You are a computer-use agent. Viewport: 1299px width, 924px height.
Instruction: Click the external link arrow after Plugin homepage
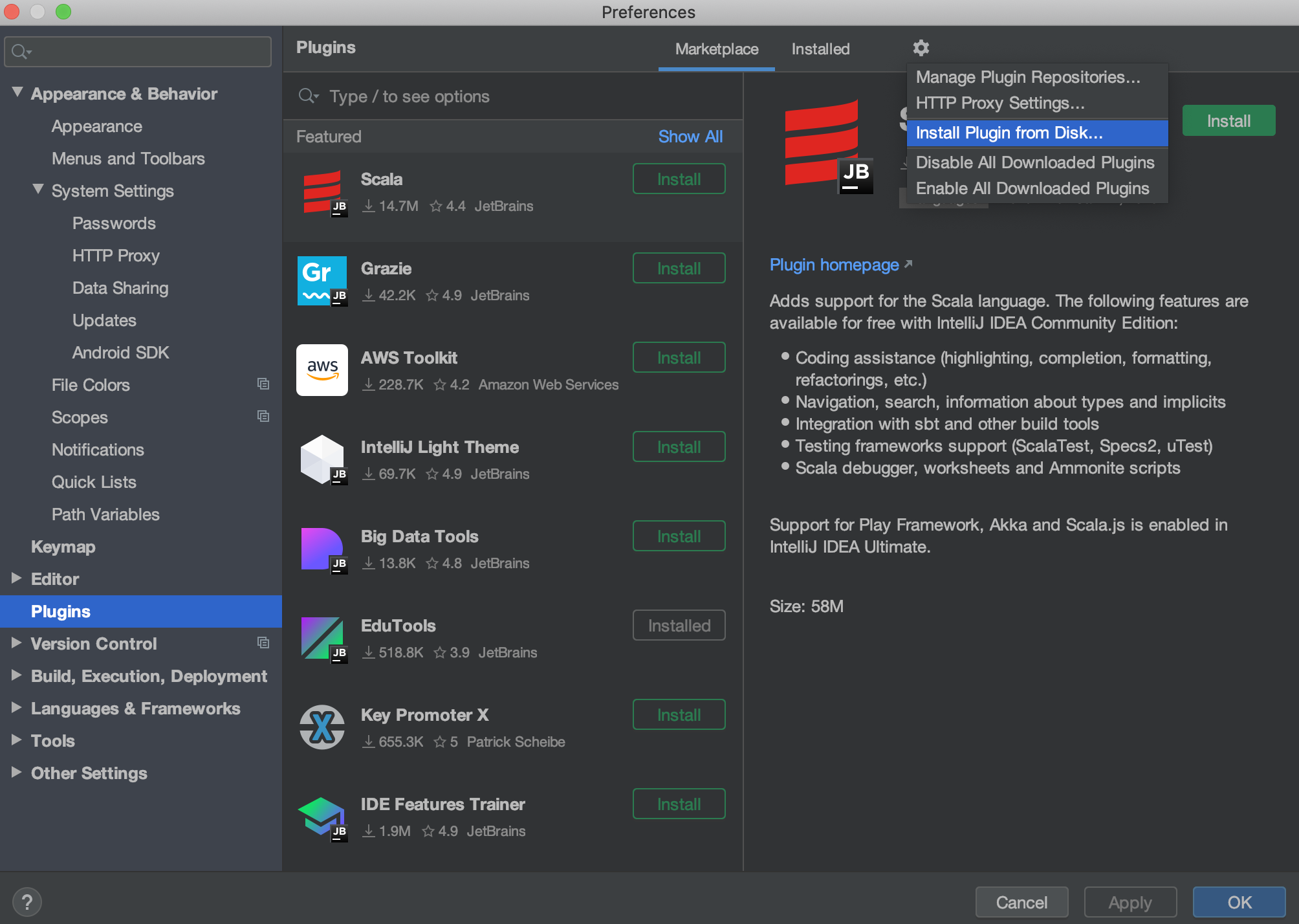(908, 264)
